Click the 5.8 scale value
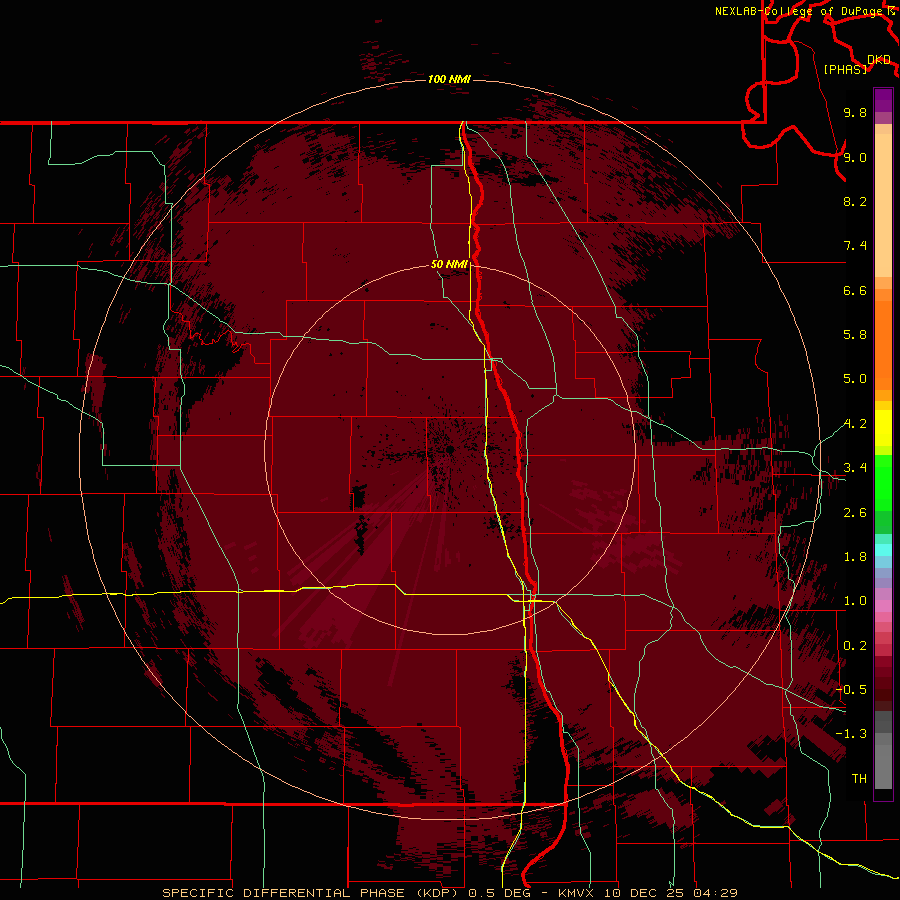The image size is (900, 900). pyautogui.click(x=855, y=335)
